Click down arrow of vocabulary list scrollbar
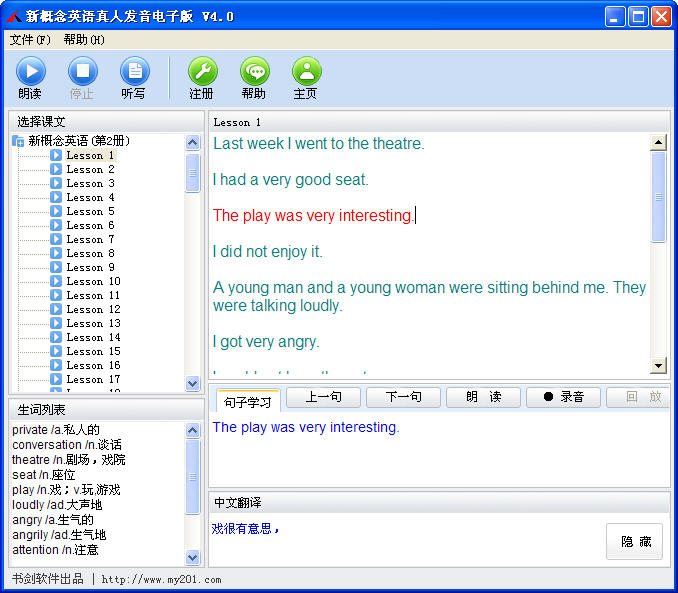This screenshot has width=678, height=593. pyautogui.click(x=193, y=557)
